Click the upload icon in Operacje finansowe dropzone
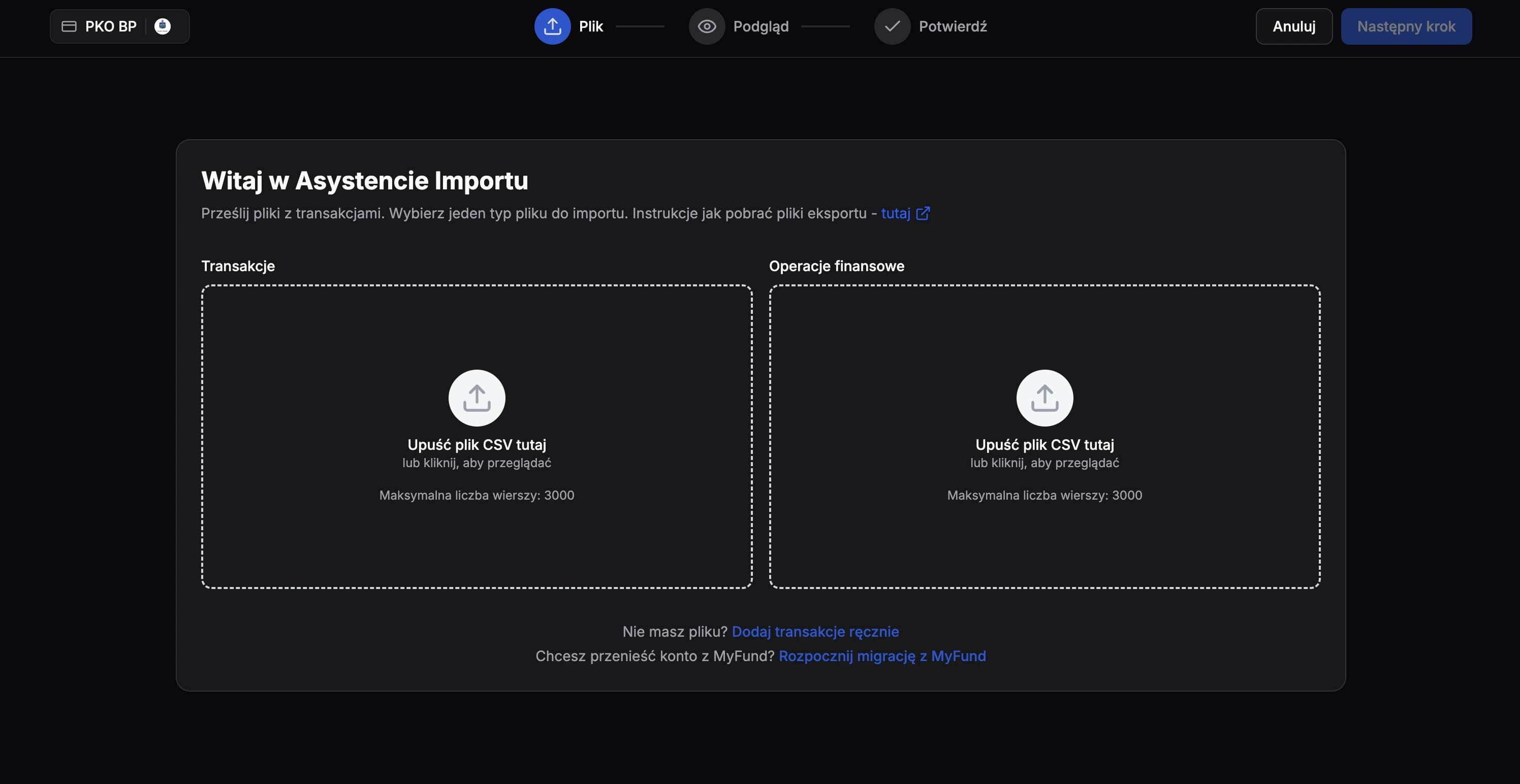 point(1044,398)
